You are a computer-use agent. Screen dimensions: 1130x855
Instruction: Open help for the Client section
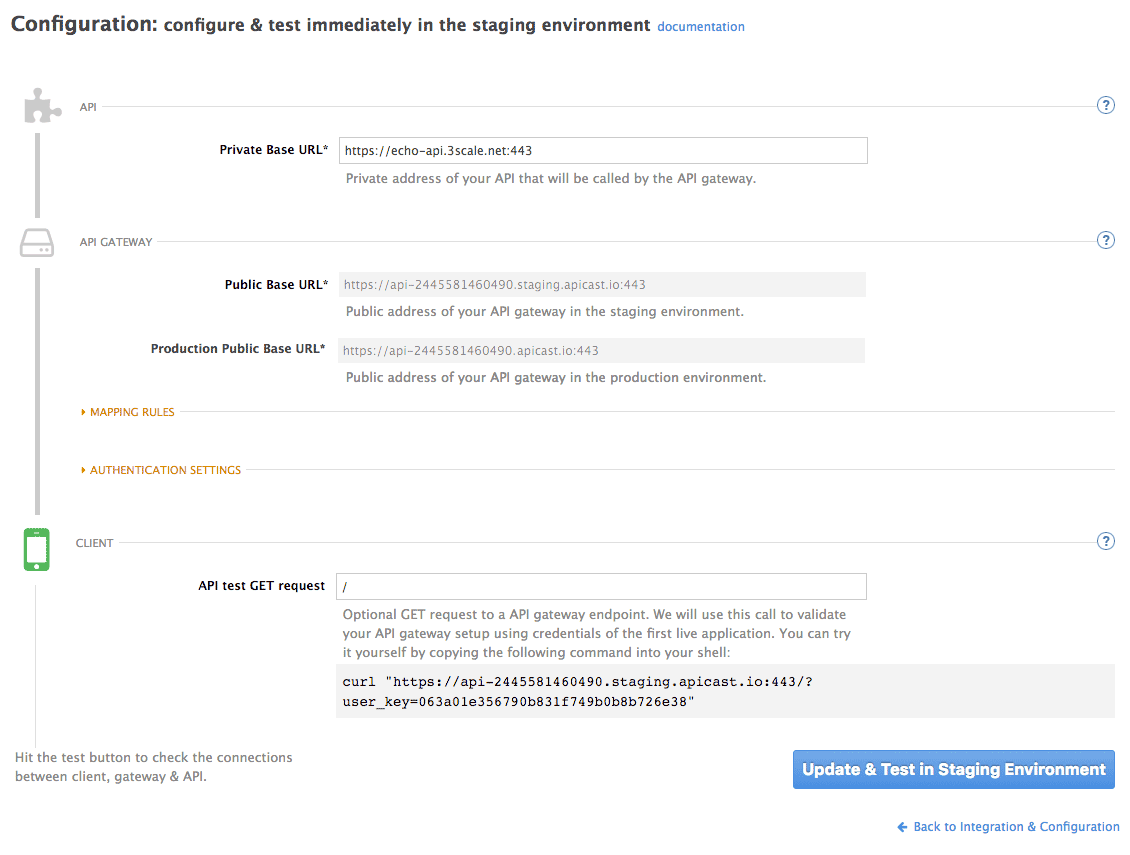(1106, 542)
